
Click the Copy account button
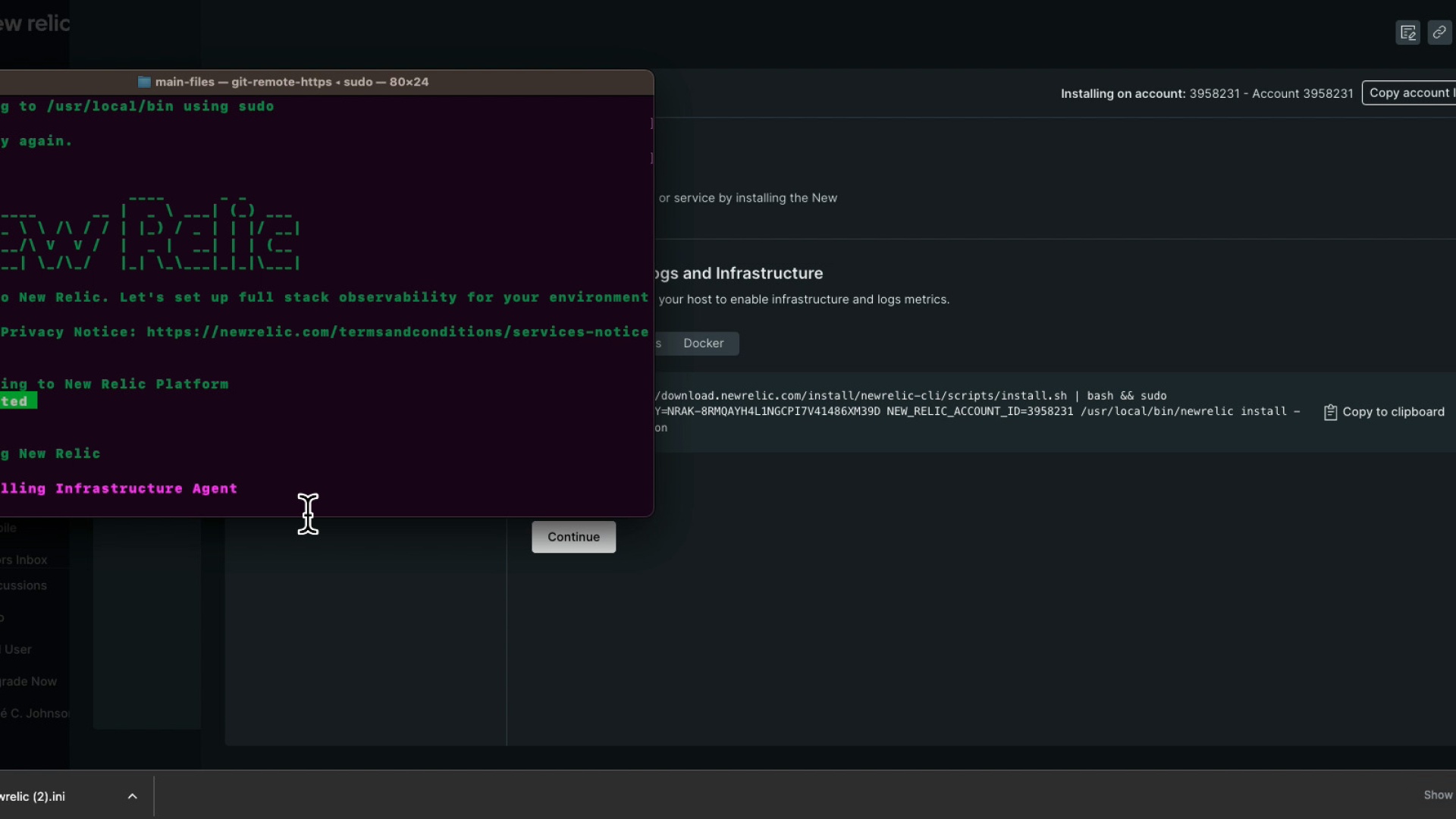1409,93
